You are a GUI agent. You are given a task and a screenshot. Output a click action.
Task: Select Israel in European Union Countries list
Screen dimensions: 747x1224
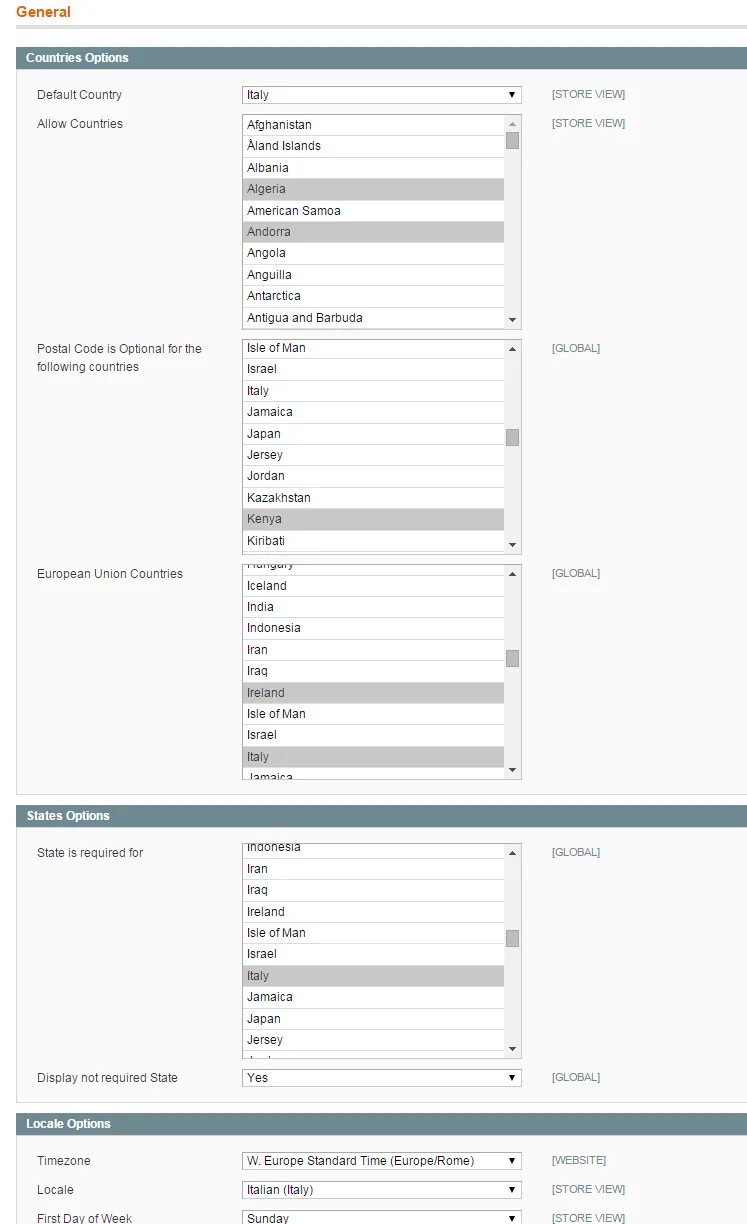point(373,735)
